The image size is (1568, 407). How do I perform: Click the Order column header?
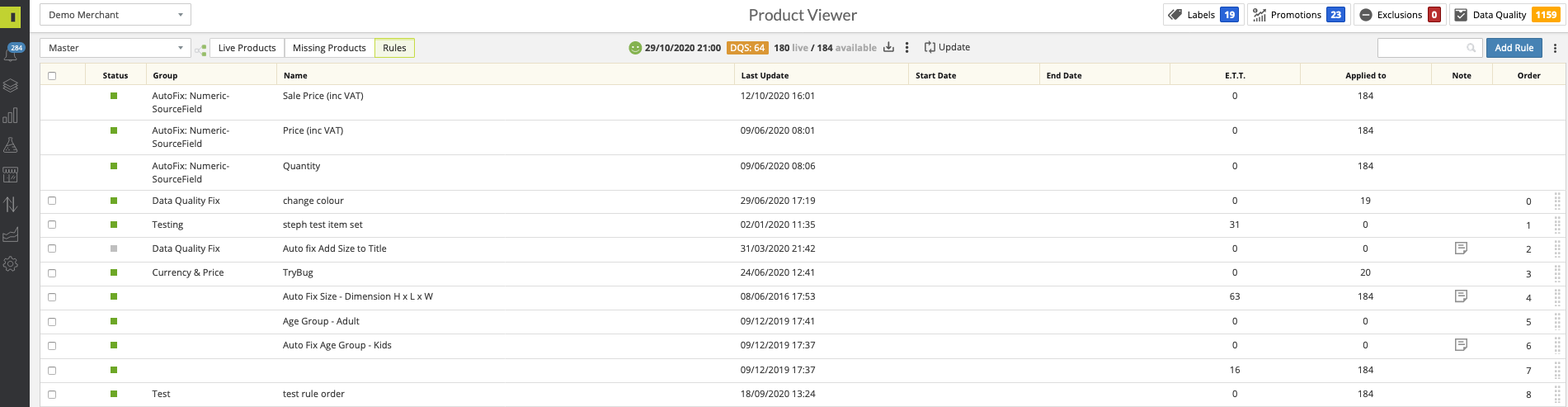pyautogui.click(x=1528, y=75)
